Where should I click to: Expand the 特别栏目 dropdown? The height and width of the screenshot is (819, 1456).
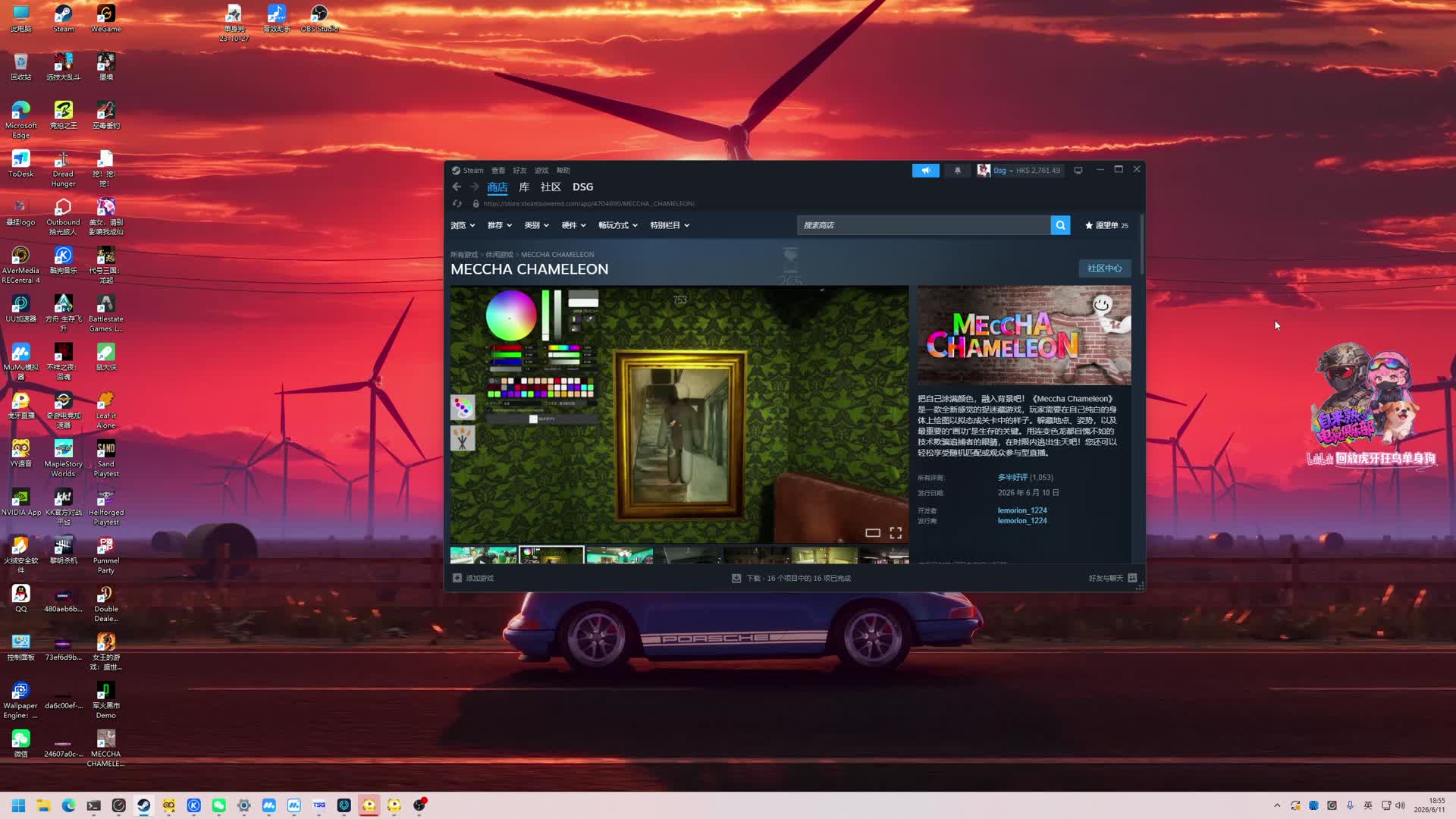click(670, 225)
